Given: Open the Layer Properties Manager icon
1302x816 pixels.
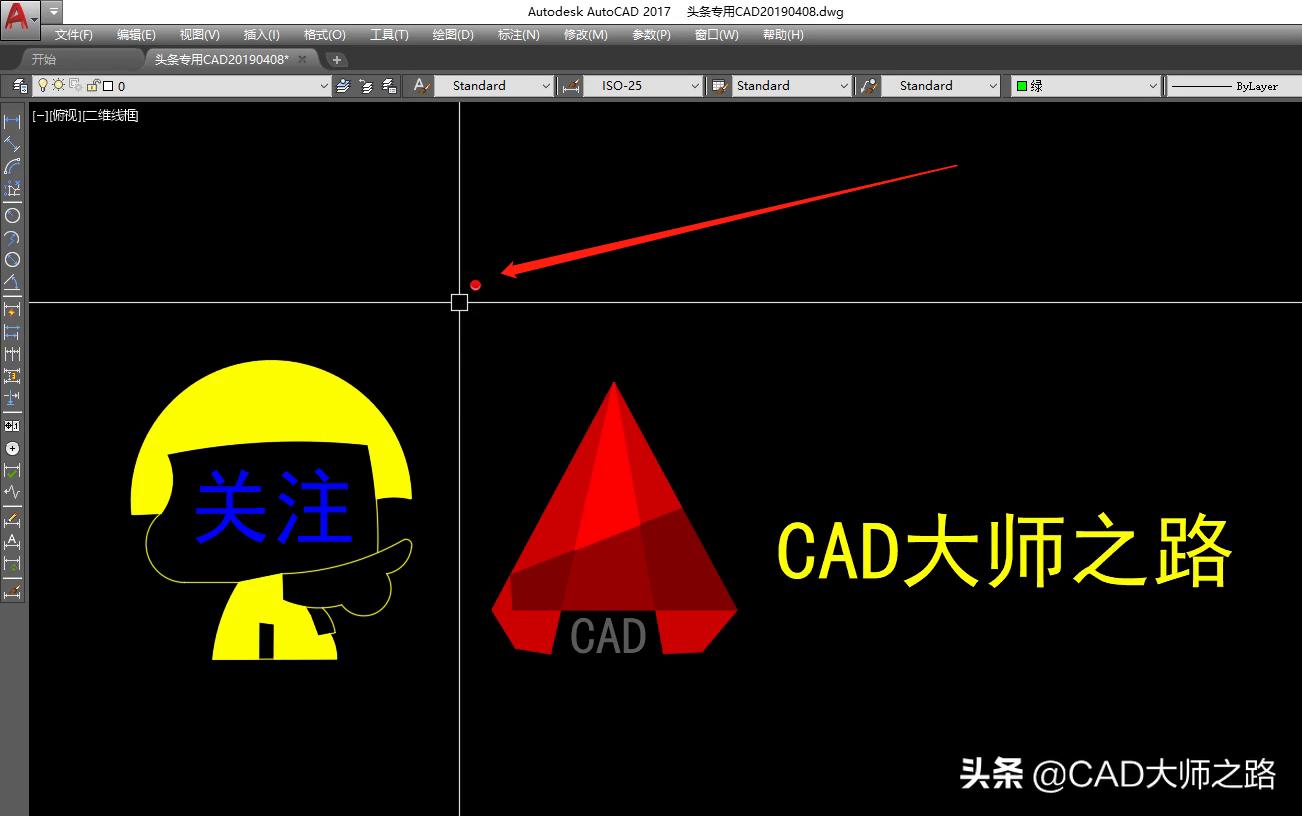Looking at the screenshot, I should pyautogui.click(x=20, y=85).
